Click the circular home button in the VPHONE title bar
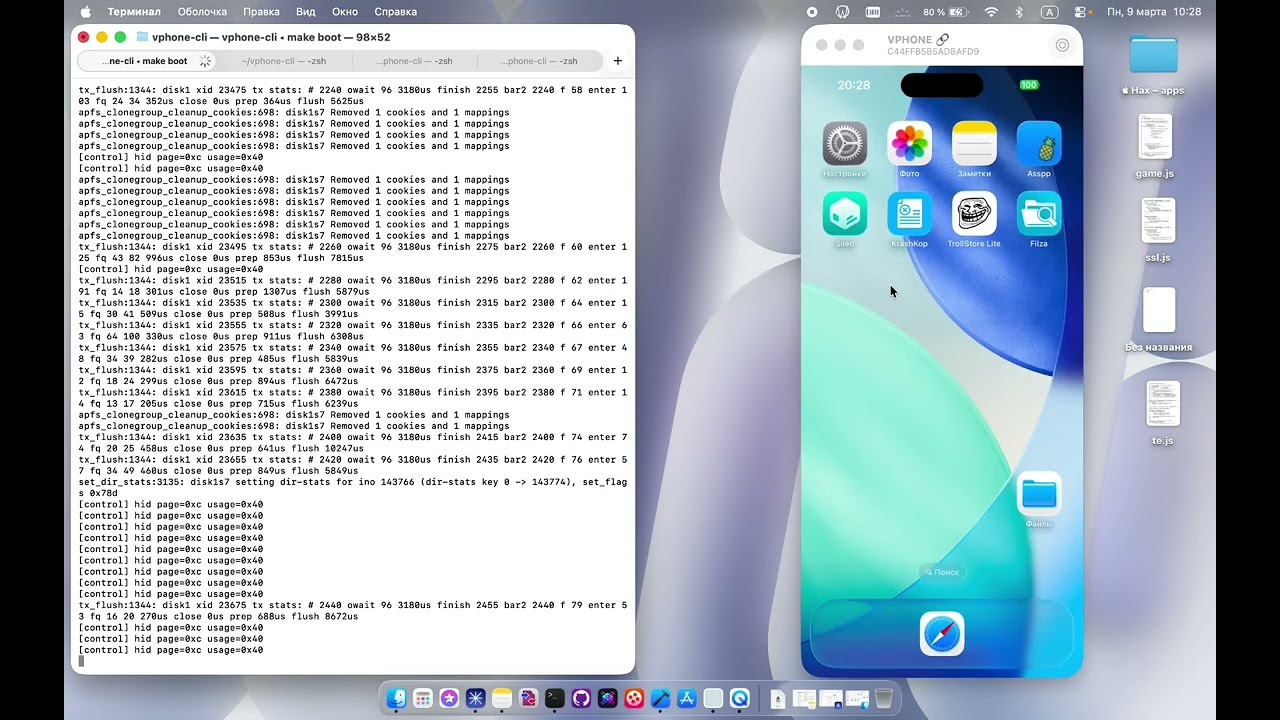Screen dimensions: 1280x720 1062,45
